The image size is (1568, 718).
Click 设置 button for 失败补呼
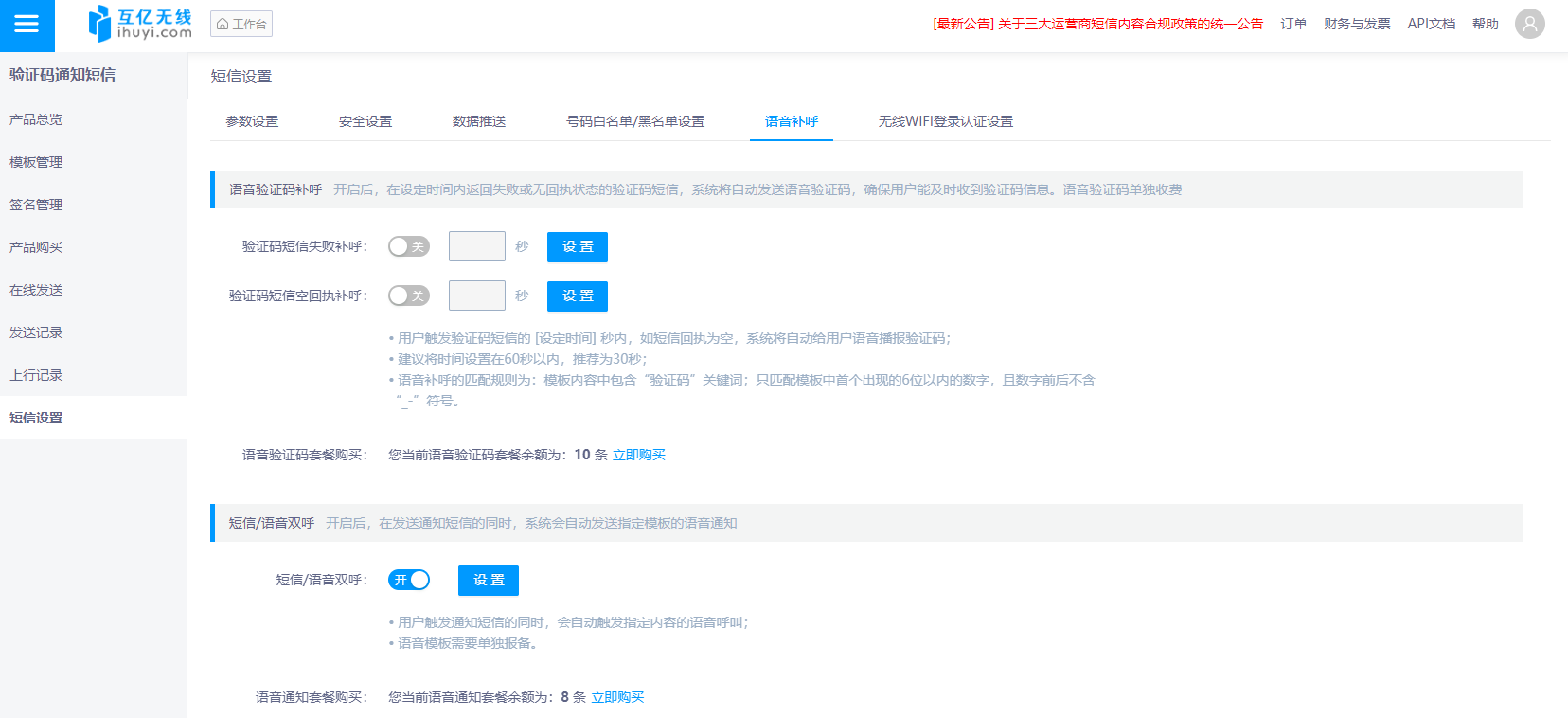[578, 246]
